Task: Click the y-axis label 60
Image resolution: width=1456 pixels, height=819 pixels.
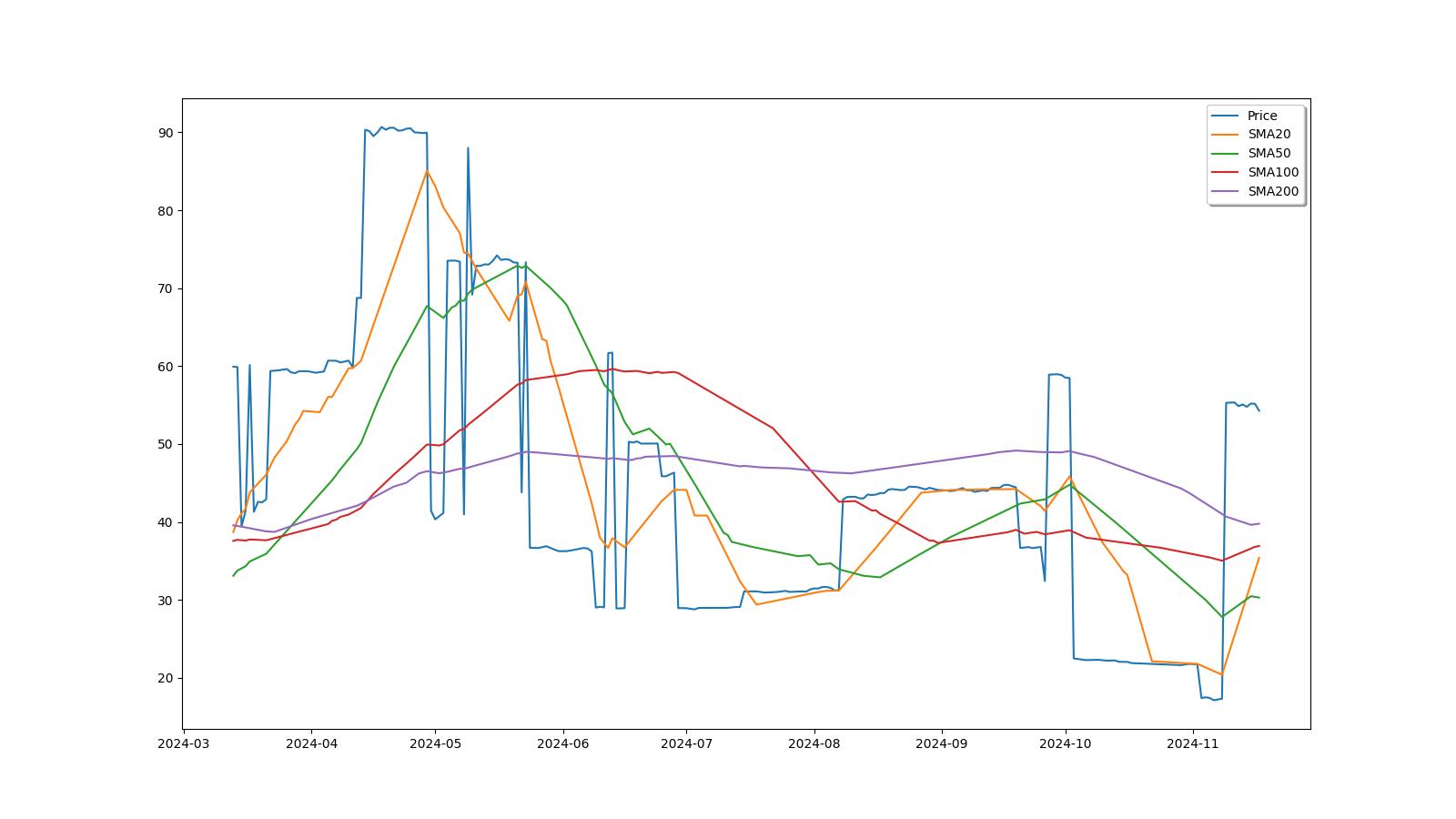Action: point(166,367)
